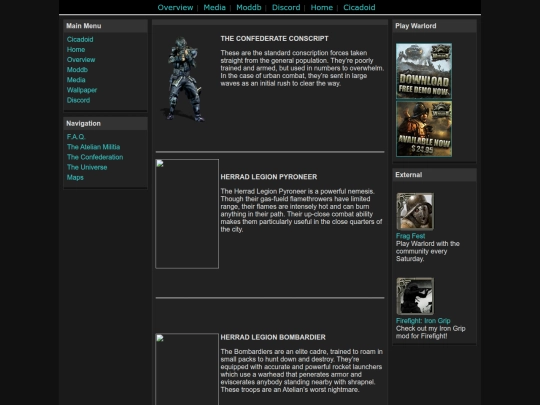Image resolution: width=540 pixels, height=405 pixels.
Task: Open the F.A.Q. navigation link
Action: click(76, 137)
